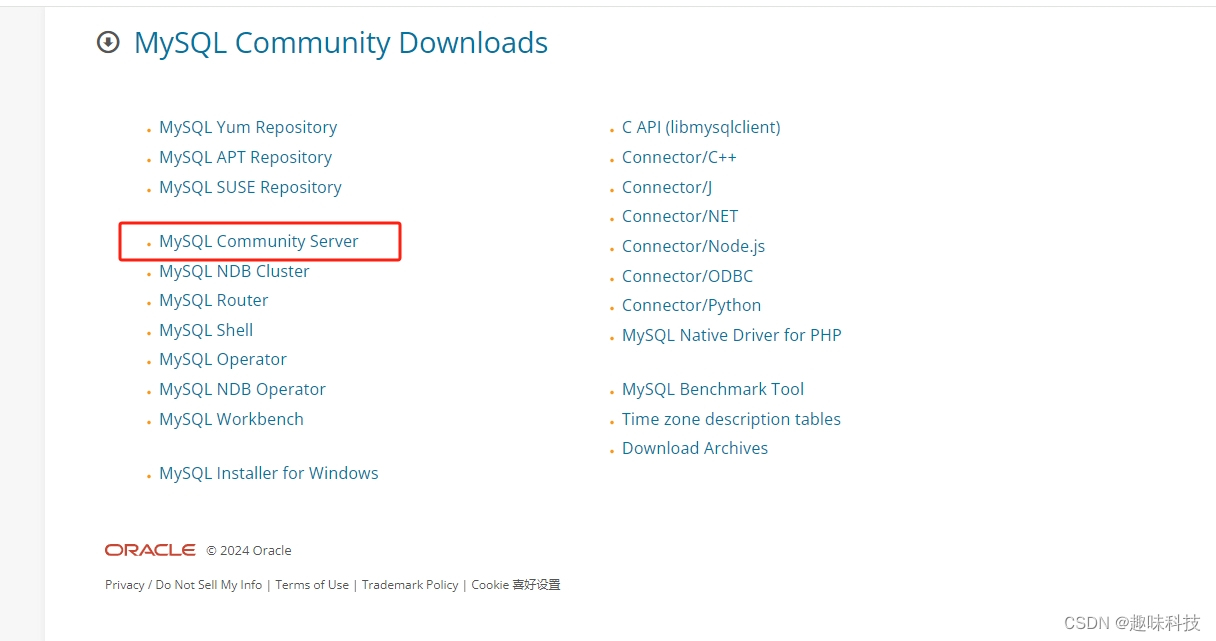Open the Cookie 喜好设置 footer link
The width and height of the screenshot is (1216, 641).
[x=516, y=585]
